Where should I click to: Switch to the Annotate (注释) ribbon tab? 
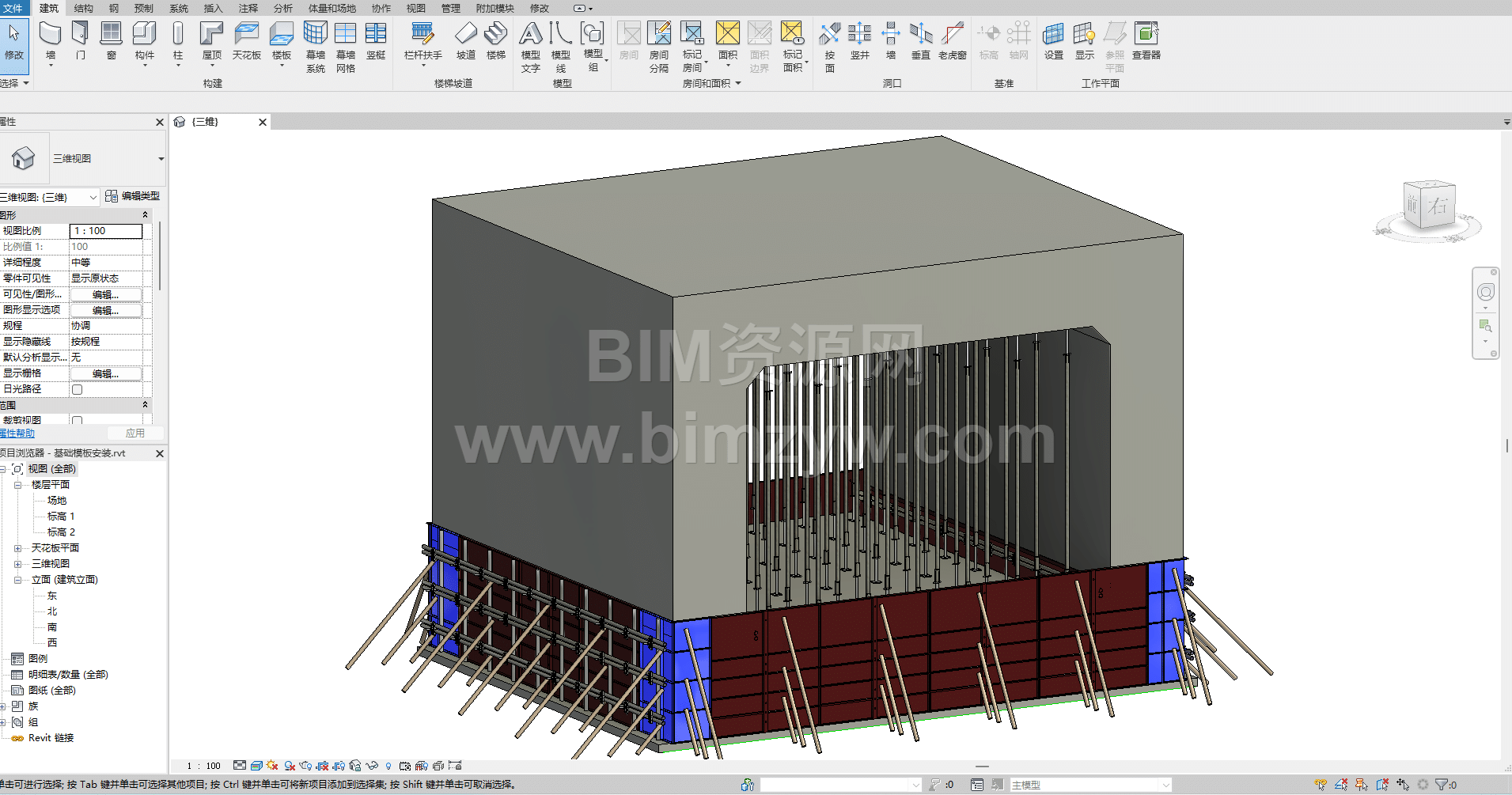(248, 8)
